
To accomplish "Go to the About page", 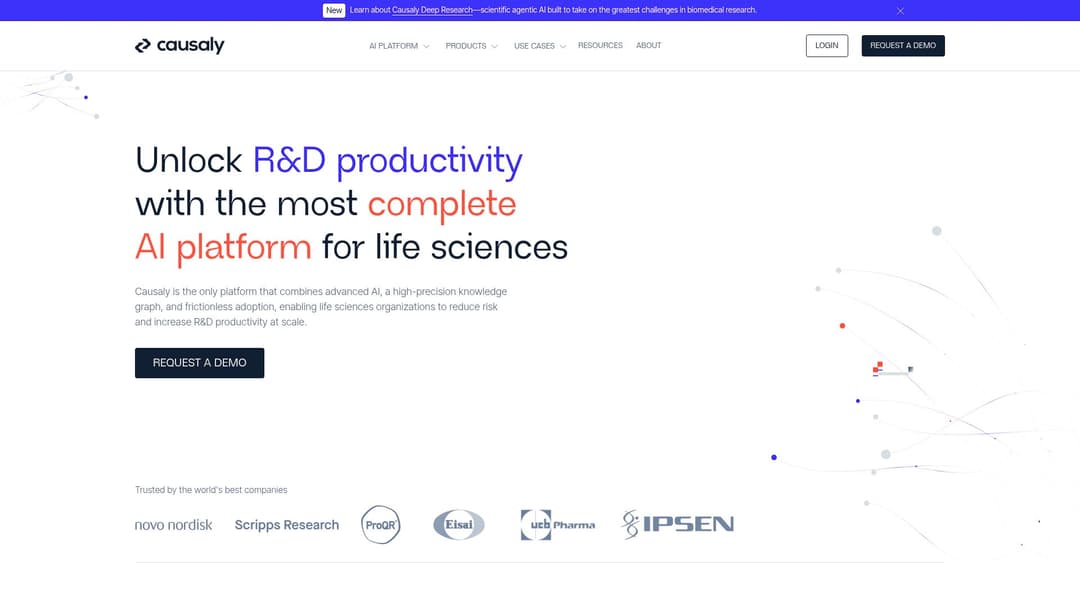I will point(649,46).
